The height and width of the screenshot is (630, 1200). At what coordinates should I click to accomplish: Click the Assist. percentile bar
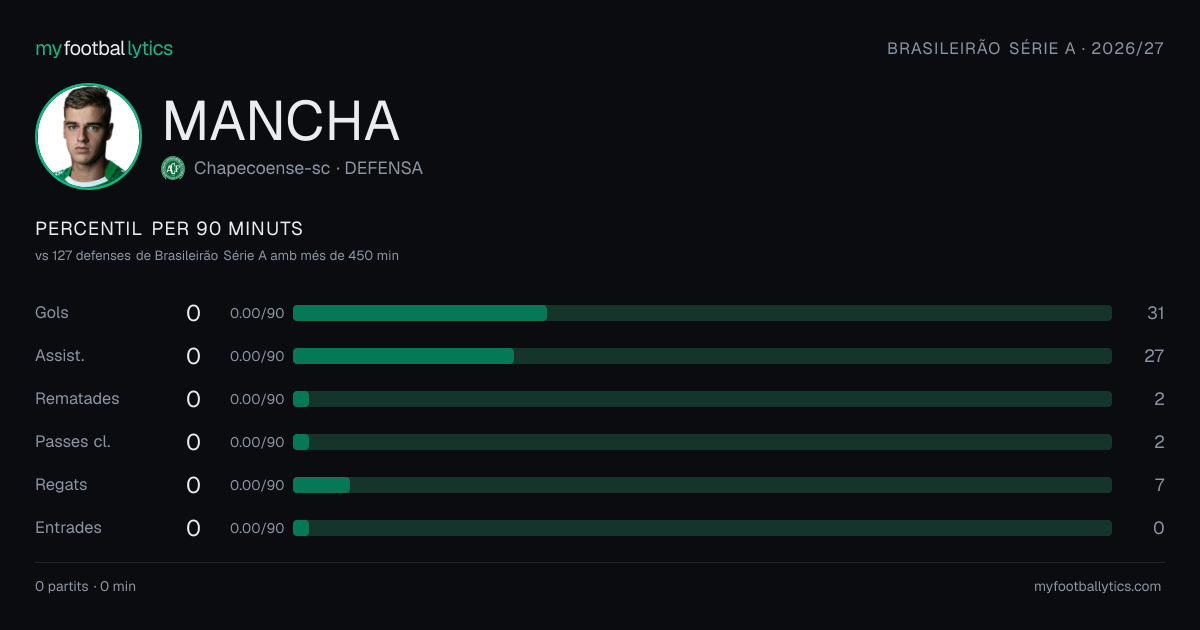coord(702,356)
